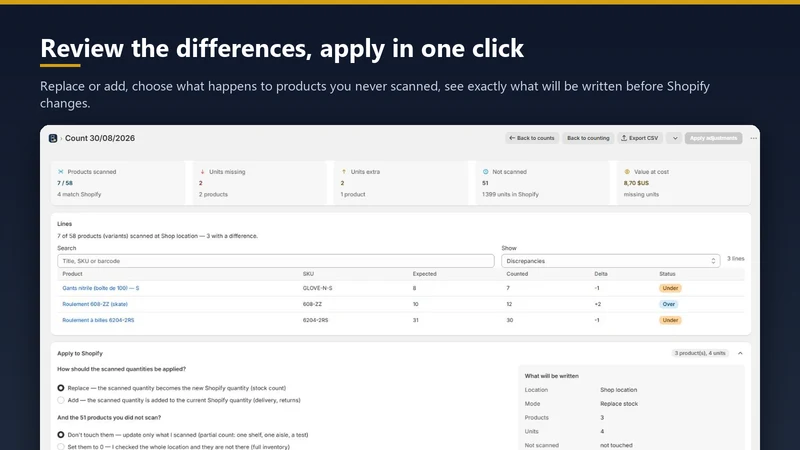Click the 1399 units in Shopify text
Image resolution: width=800 pixels, height=450 pixels.
[510, 194]
